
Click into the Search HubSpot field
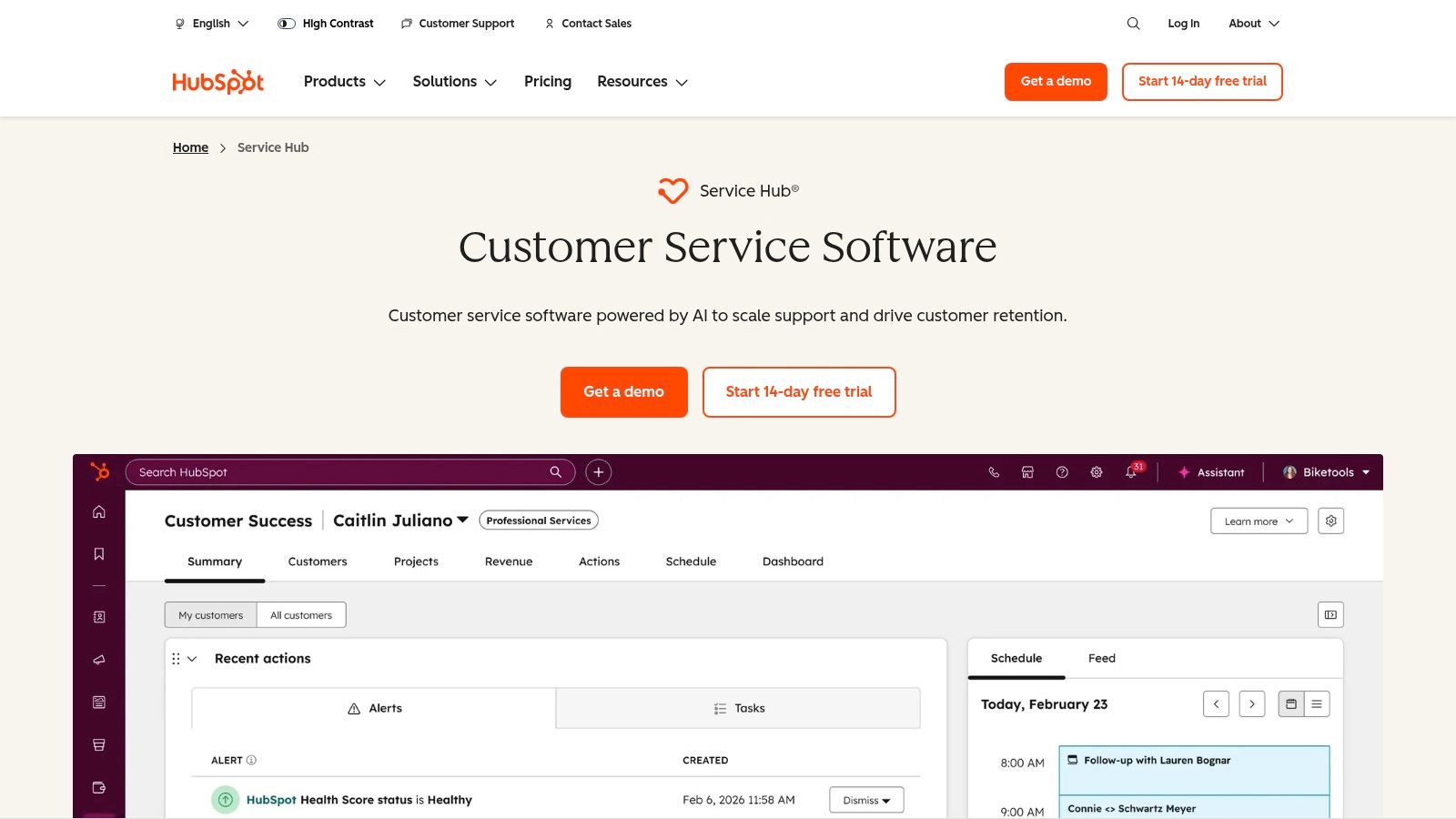350,472
